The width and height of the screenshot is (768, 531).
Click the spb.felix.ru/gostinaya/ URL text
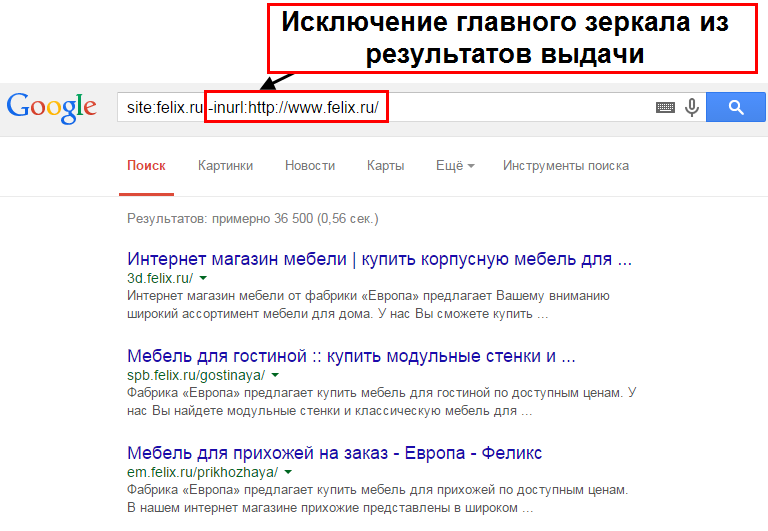(196, 375)
